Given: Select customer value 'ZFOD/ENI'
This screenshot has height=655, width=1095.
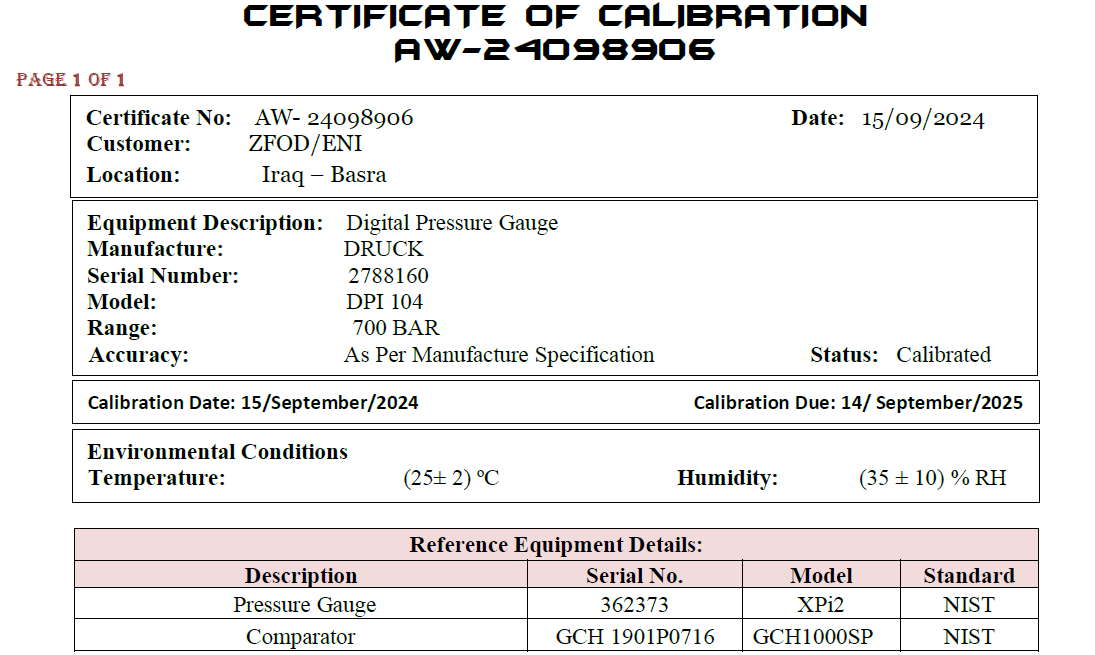Looking at the screenshot, I should 305,144.
